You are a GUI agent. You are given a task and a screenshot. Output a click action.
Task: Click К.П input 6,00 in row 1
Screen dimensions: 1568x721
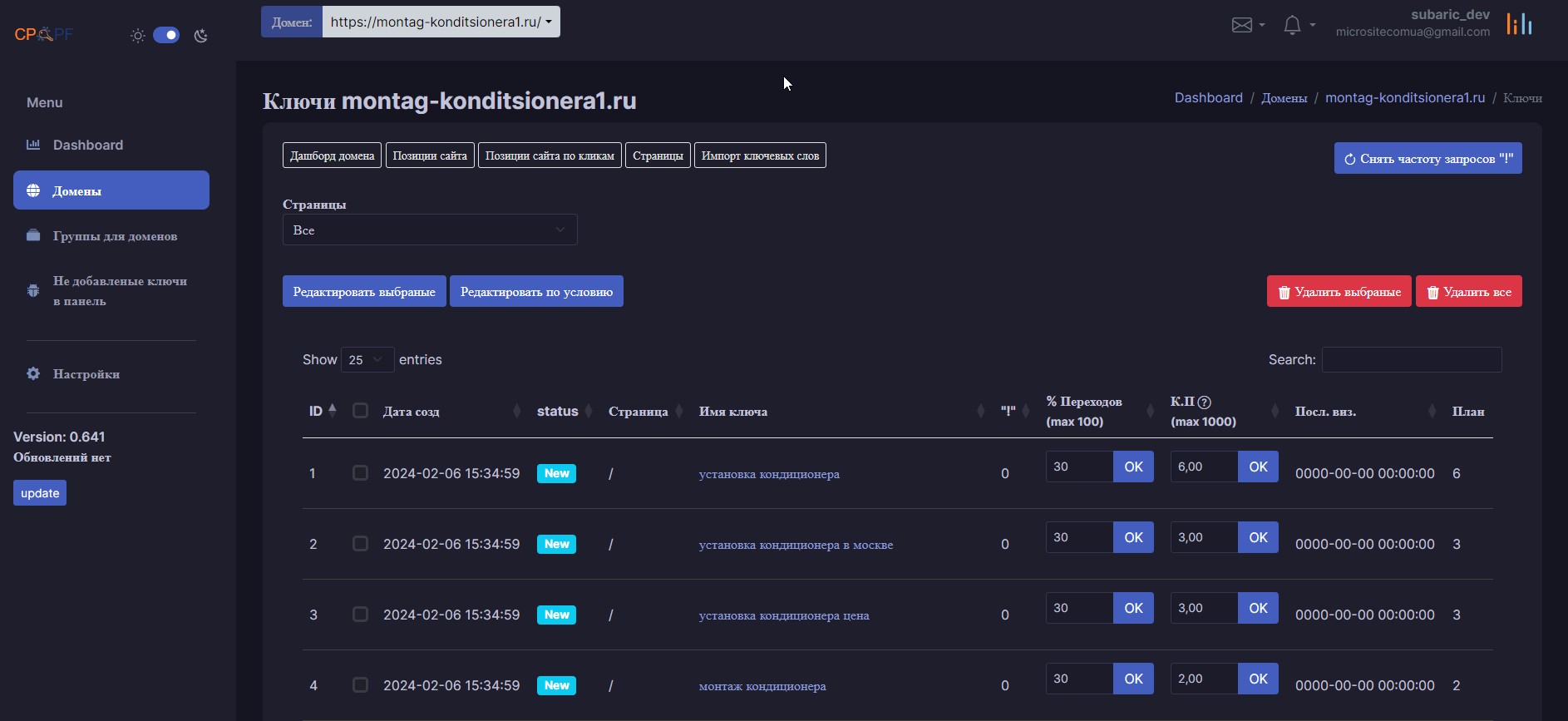point(1204,467)
